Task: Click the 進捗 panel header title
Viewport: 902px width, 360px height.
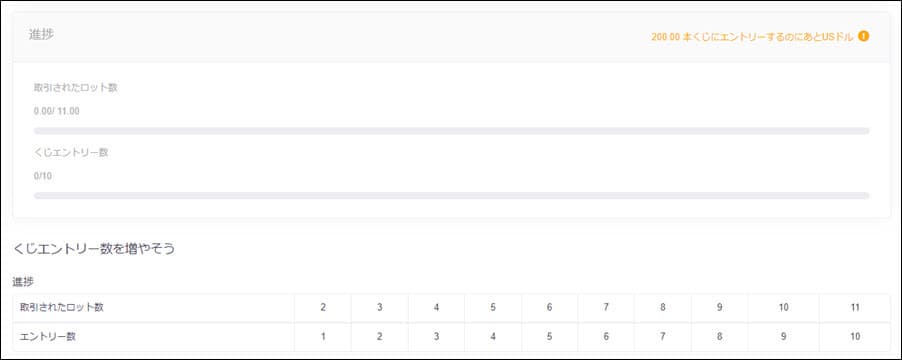Action: [x=41, y=34]
